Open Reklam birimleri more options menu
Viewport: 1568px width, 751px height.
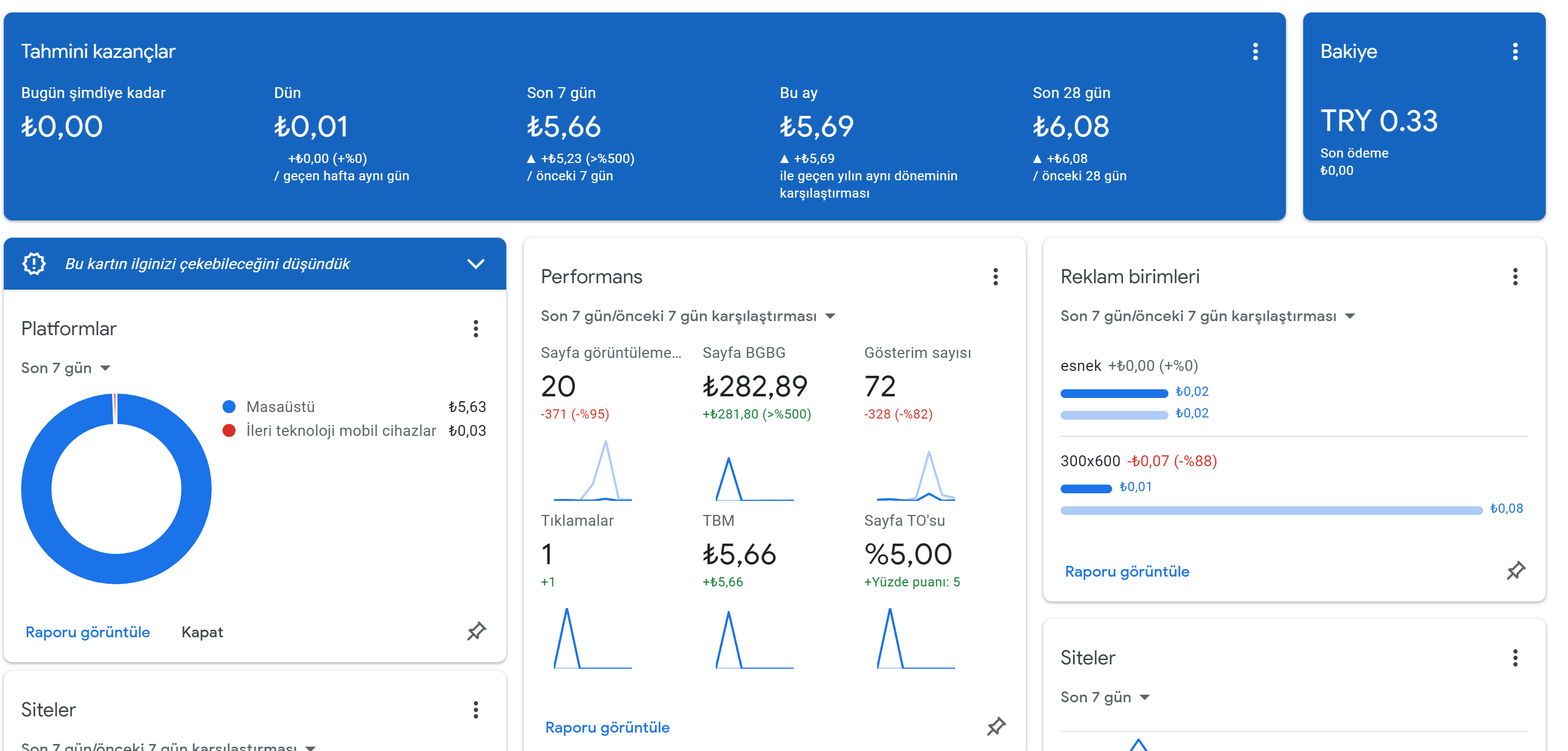pyautogui.click(x=1514, y=277)
